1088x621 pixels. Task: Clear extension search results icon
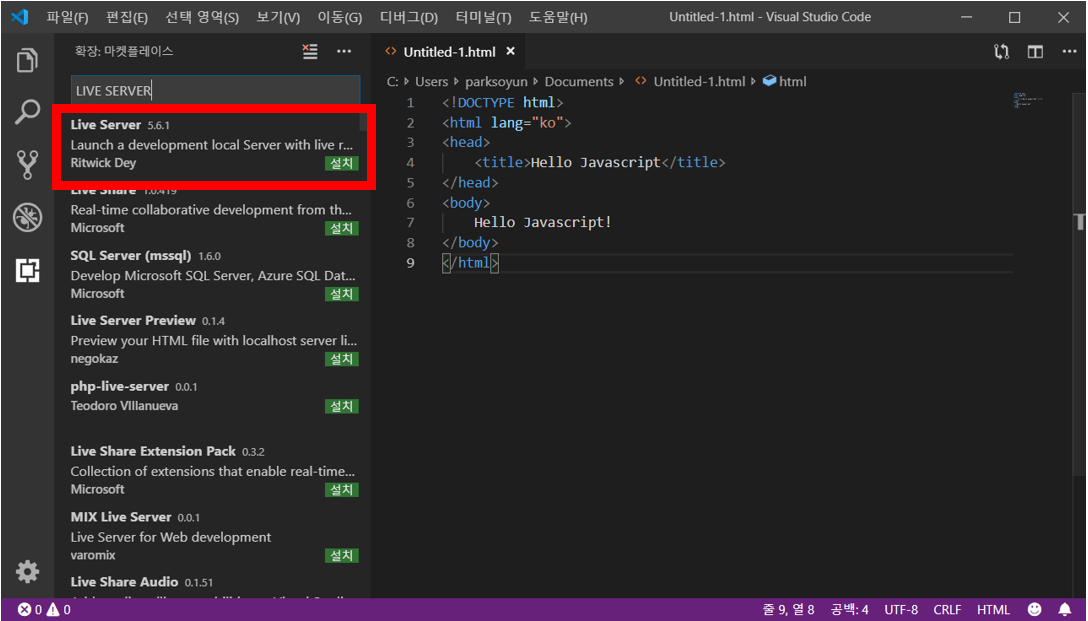coord(310,51)
